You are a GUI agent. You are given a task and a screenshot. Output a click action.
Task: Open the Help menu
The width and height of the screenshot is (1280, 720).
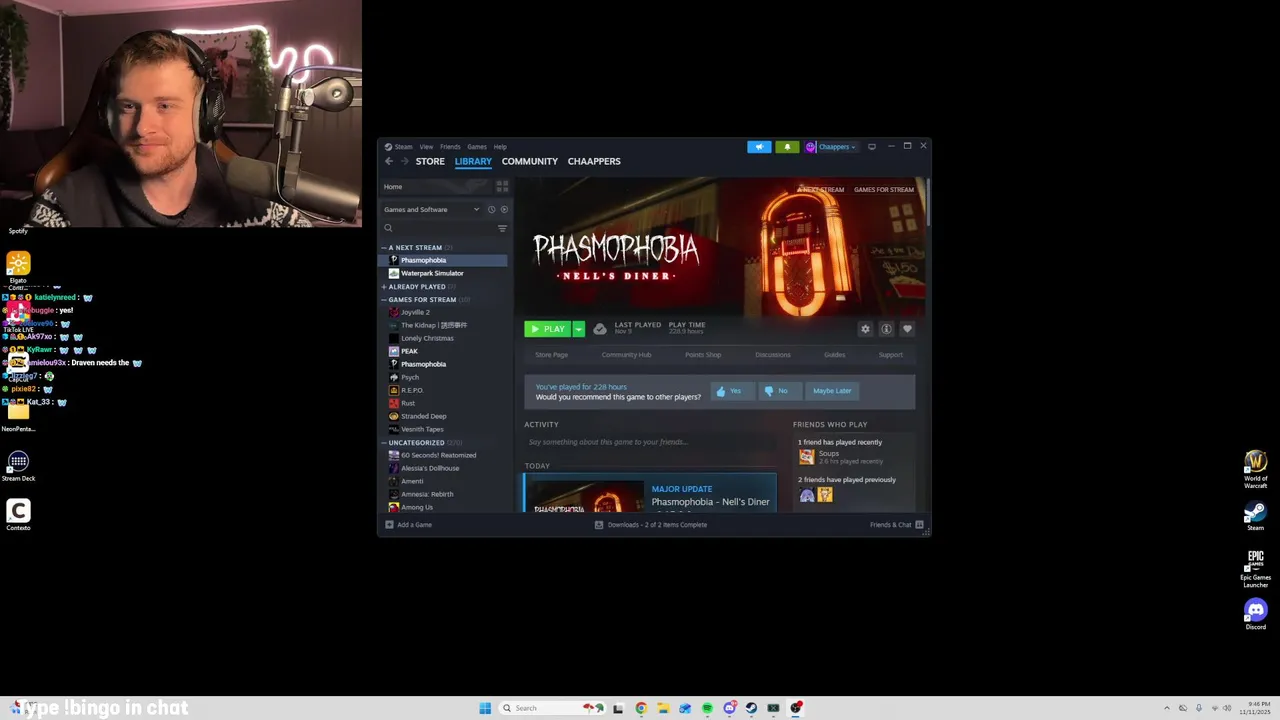500,147
